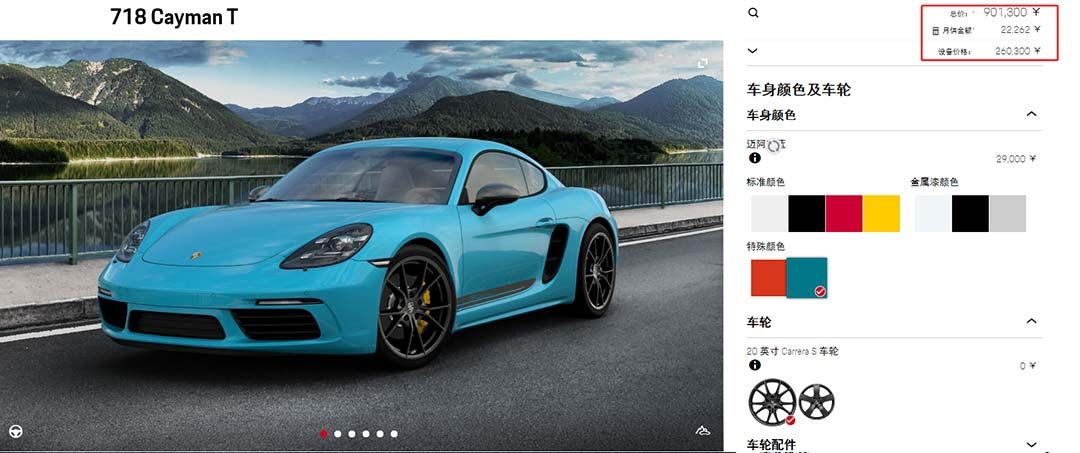Switch to interior steering wheel view
Screen dimensions: 1080x453
click(15, 431)
